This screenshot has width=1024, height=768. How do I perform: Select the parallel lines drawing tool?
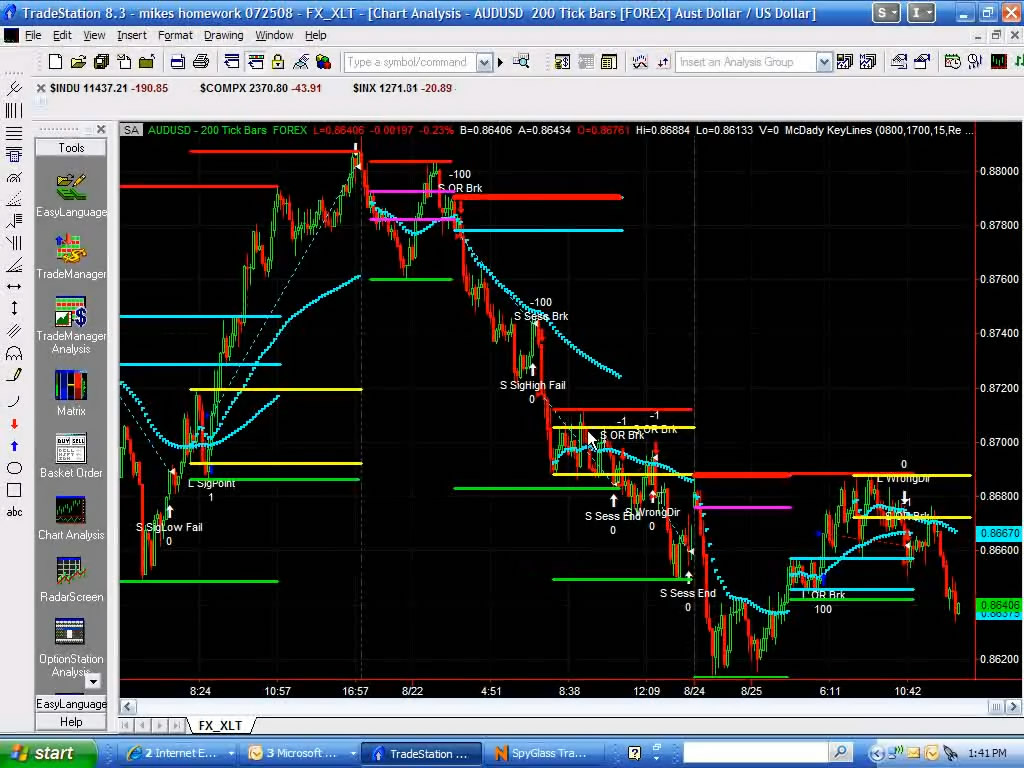tap(14, 331)
